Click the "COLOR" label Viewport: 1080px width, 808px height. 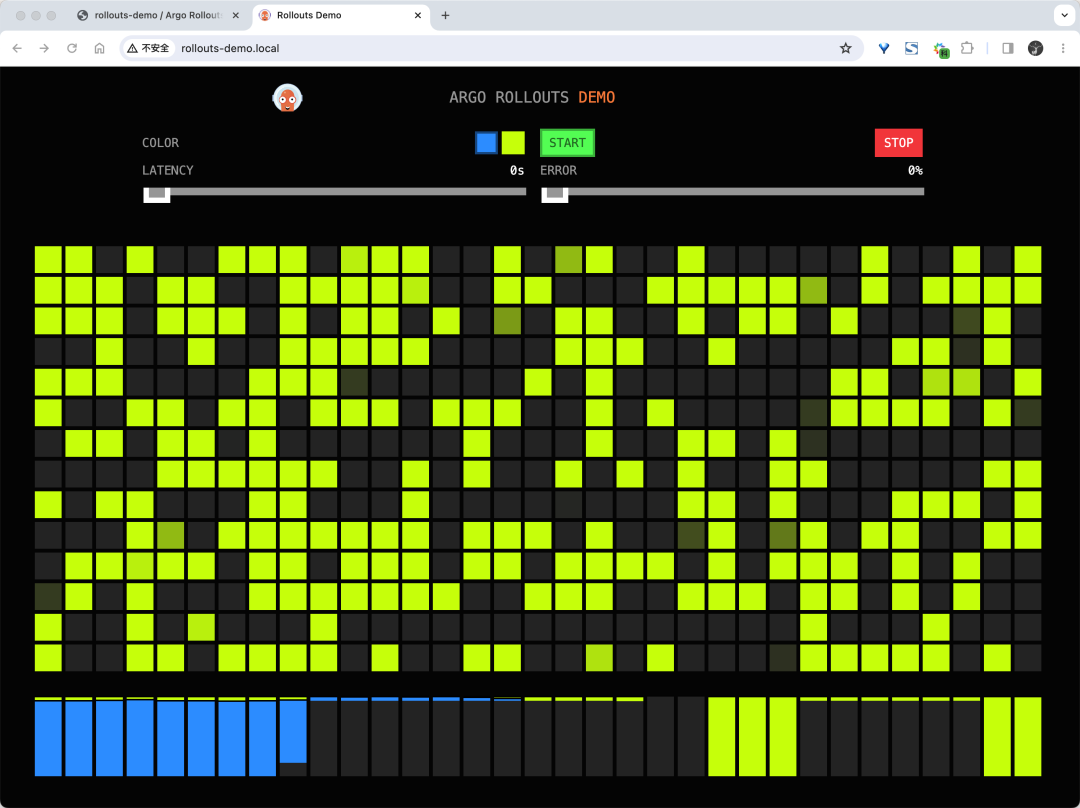tap(160, 143)
